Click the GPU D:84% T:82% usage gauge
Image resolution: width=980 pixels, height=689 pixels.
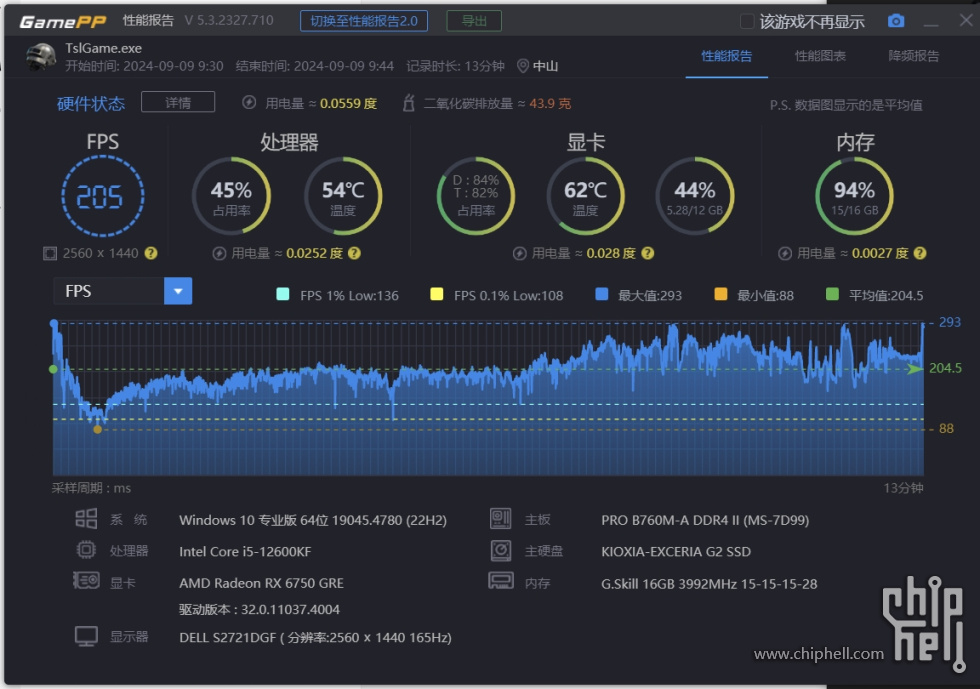click(x=476, y=196)
